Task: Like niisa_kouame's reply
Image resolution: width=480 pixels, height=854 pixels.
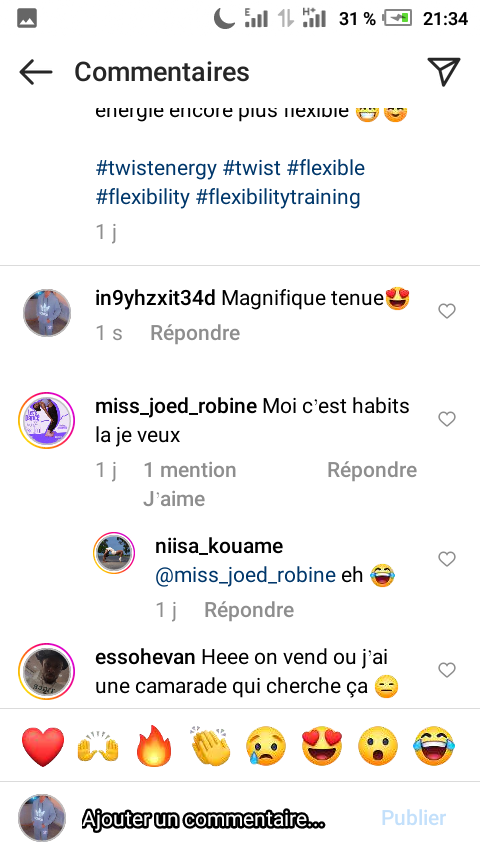Action: [x=447, y=559]
